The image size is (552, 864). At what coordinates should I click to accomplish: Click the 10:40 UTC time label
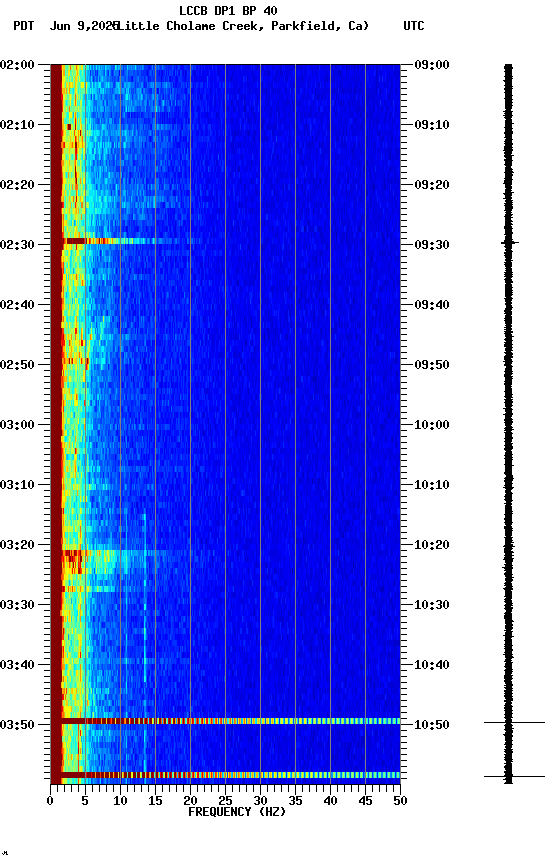pos(432,665)
